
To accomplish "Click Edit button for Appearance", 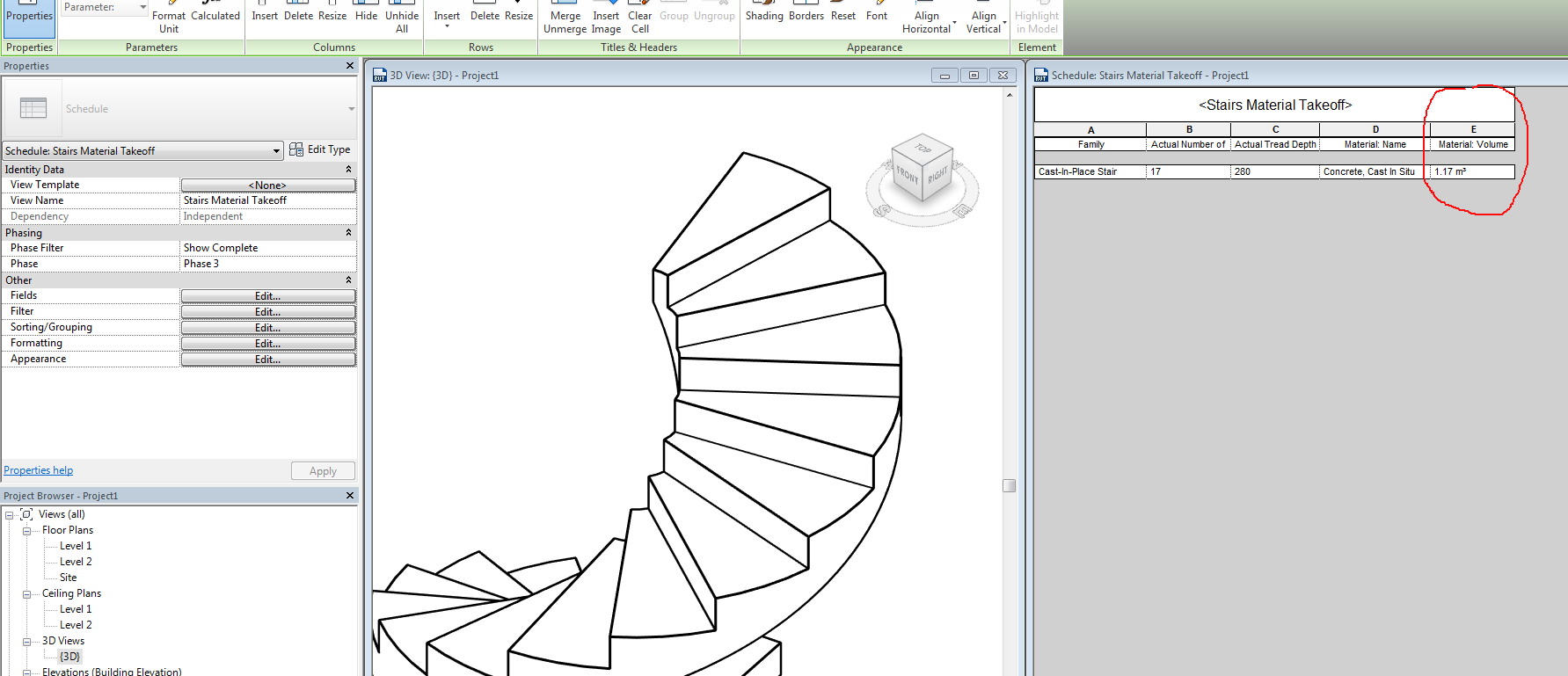I will coord(268,360).
